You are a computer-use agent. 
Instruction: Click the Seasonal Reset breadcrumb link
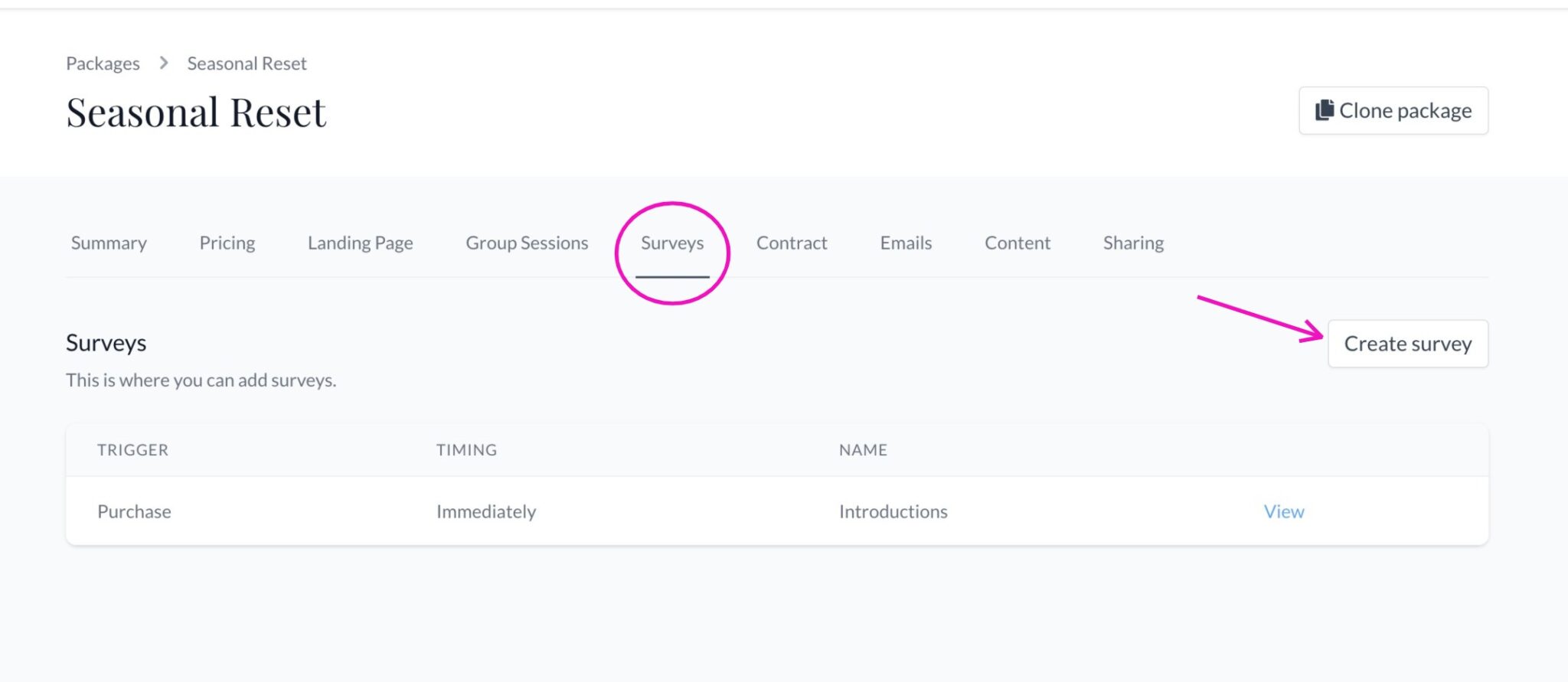click(x=247, y=64)
